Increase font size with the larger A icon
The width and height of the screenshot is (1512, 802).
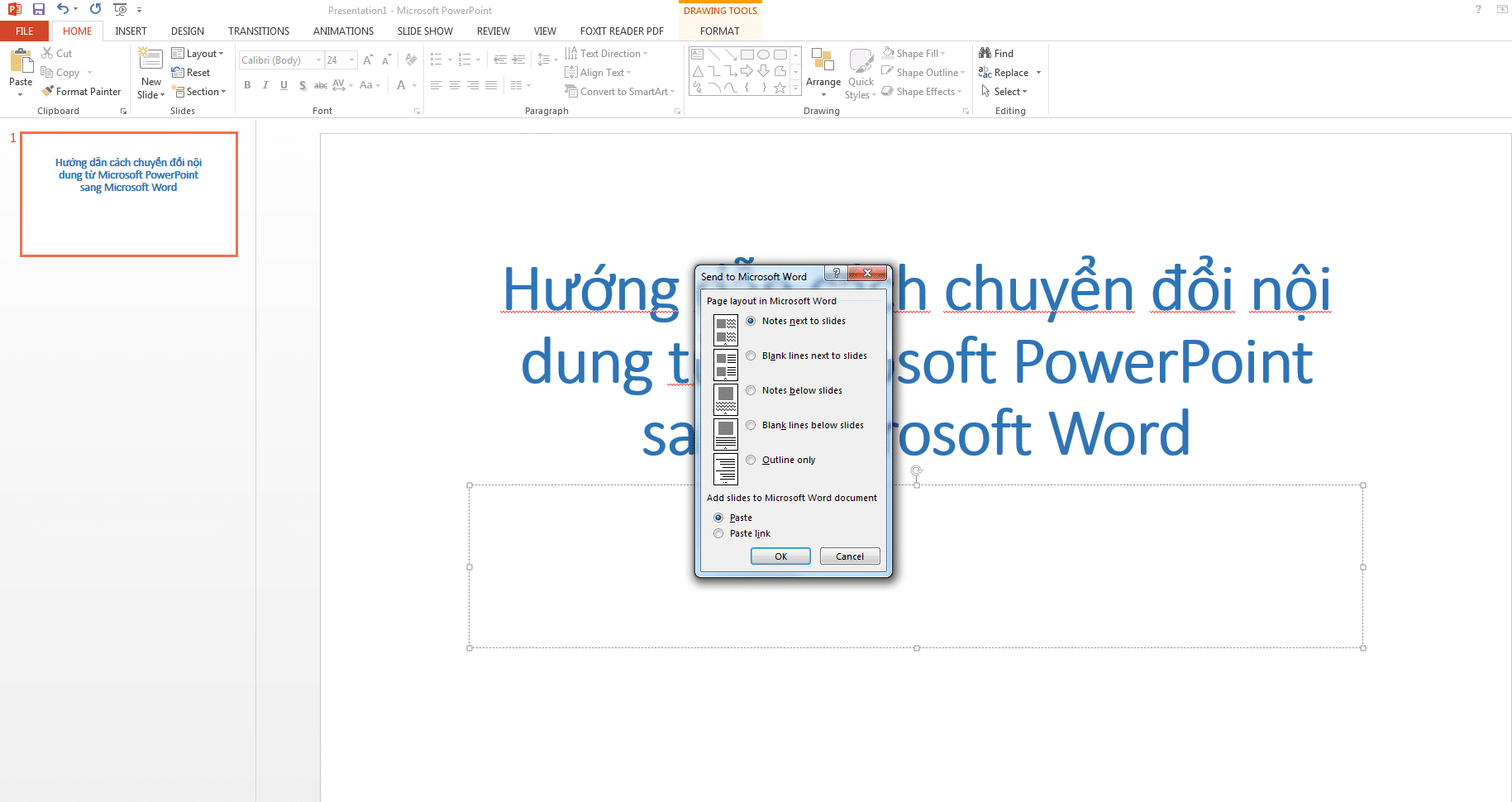pyautogui.click(x=368, y=60)
